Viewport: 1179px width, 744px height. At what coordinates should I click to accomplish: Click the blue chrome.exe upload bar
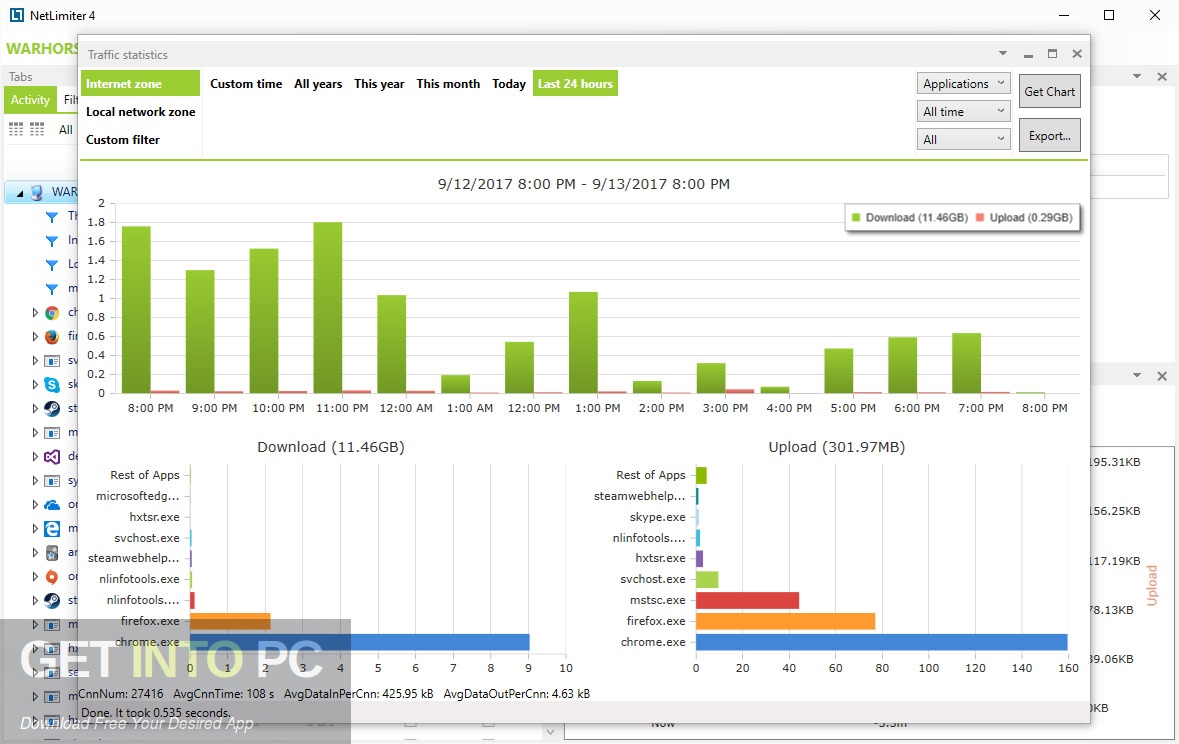click(881, 642)
